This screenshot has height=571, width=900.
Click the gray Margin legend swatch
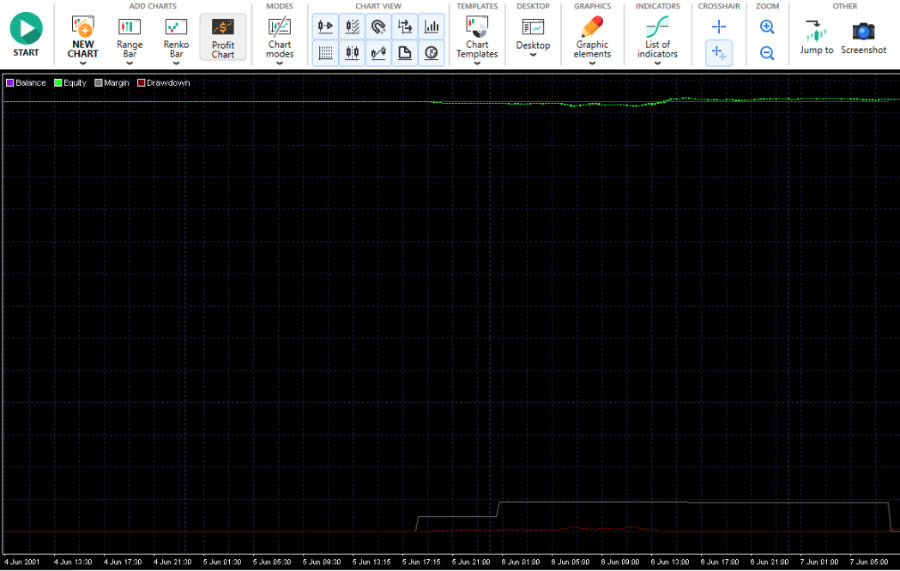98,83
